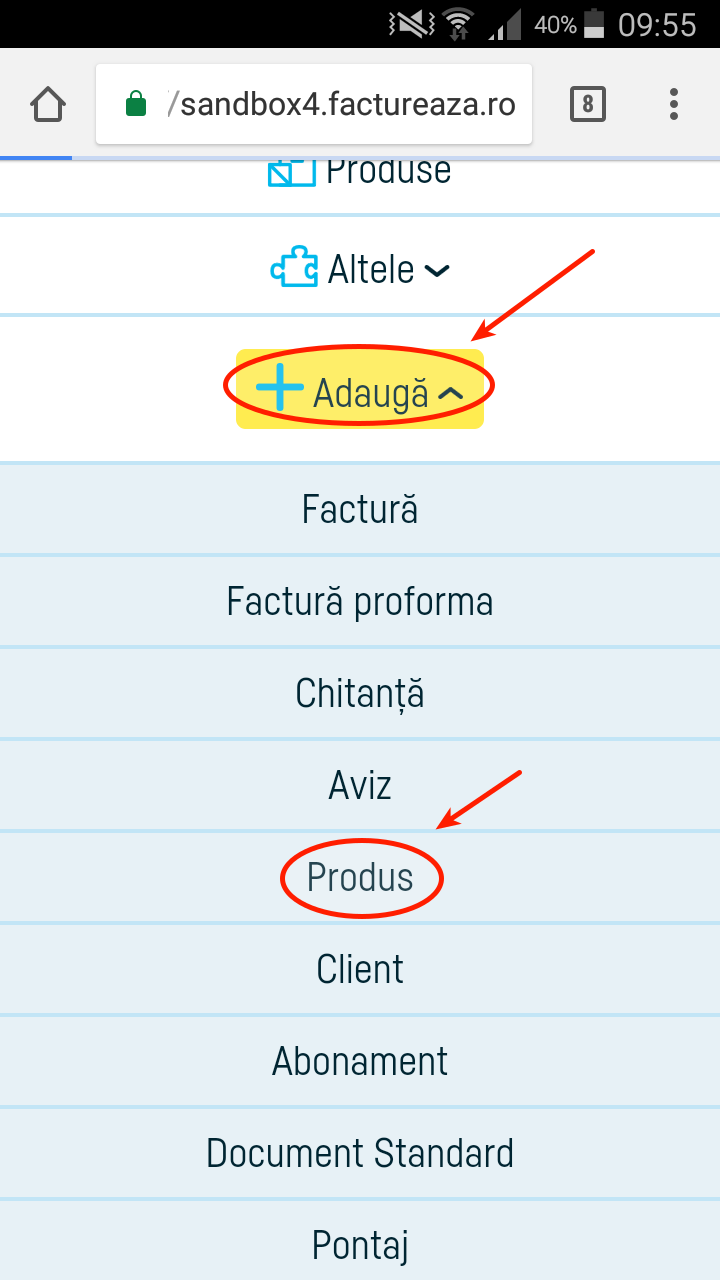720x1280 pixels.
Task: Click the padlock security icon in address bar
Action: coord(135,103)
